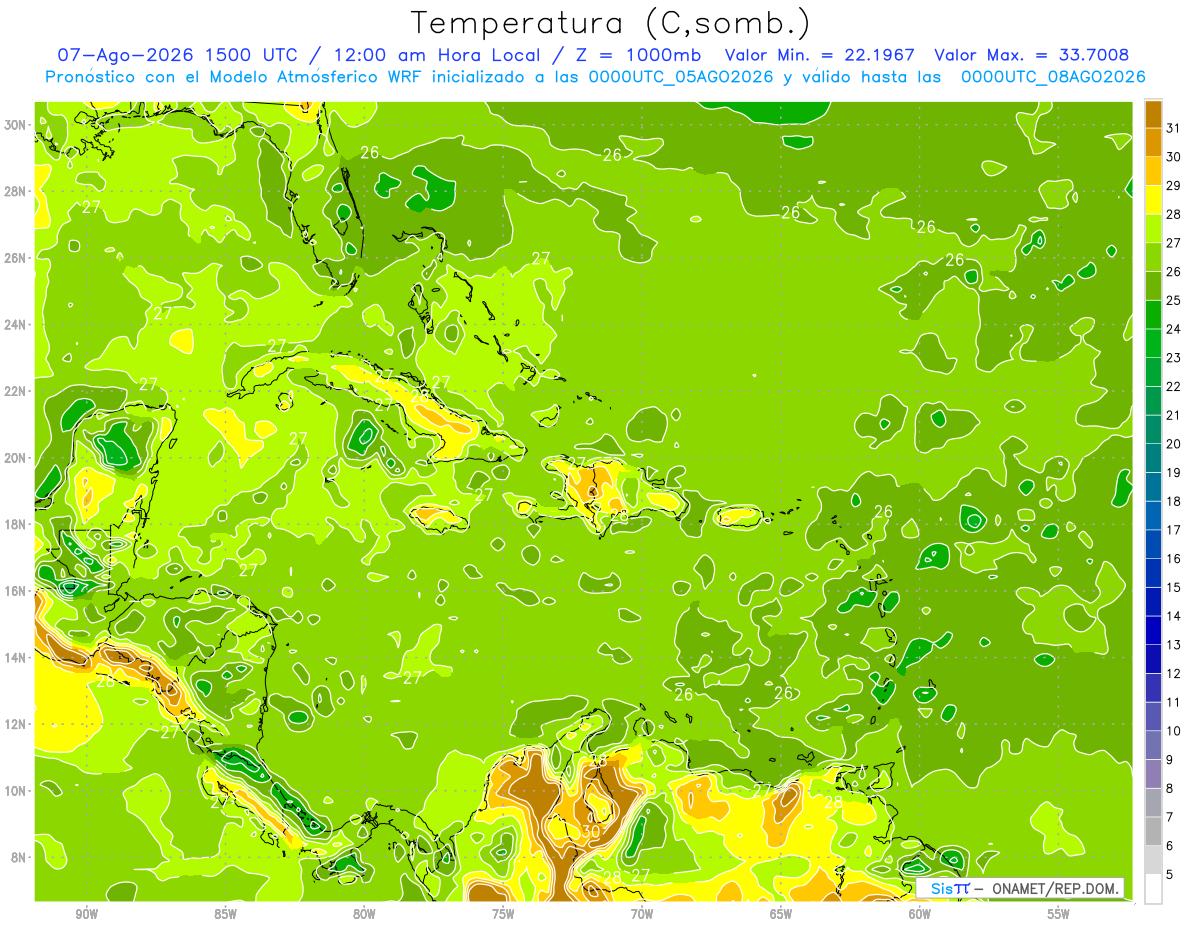The width and height of the screenshot is (1200, 927).
Task: Click the "18N" latitude axis label
Action: pos(15,524)
